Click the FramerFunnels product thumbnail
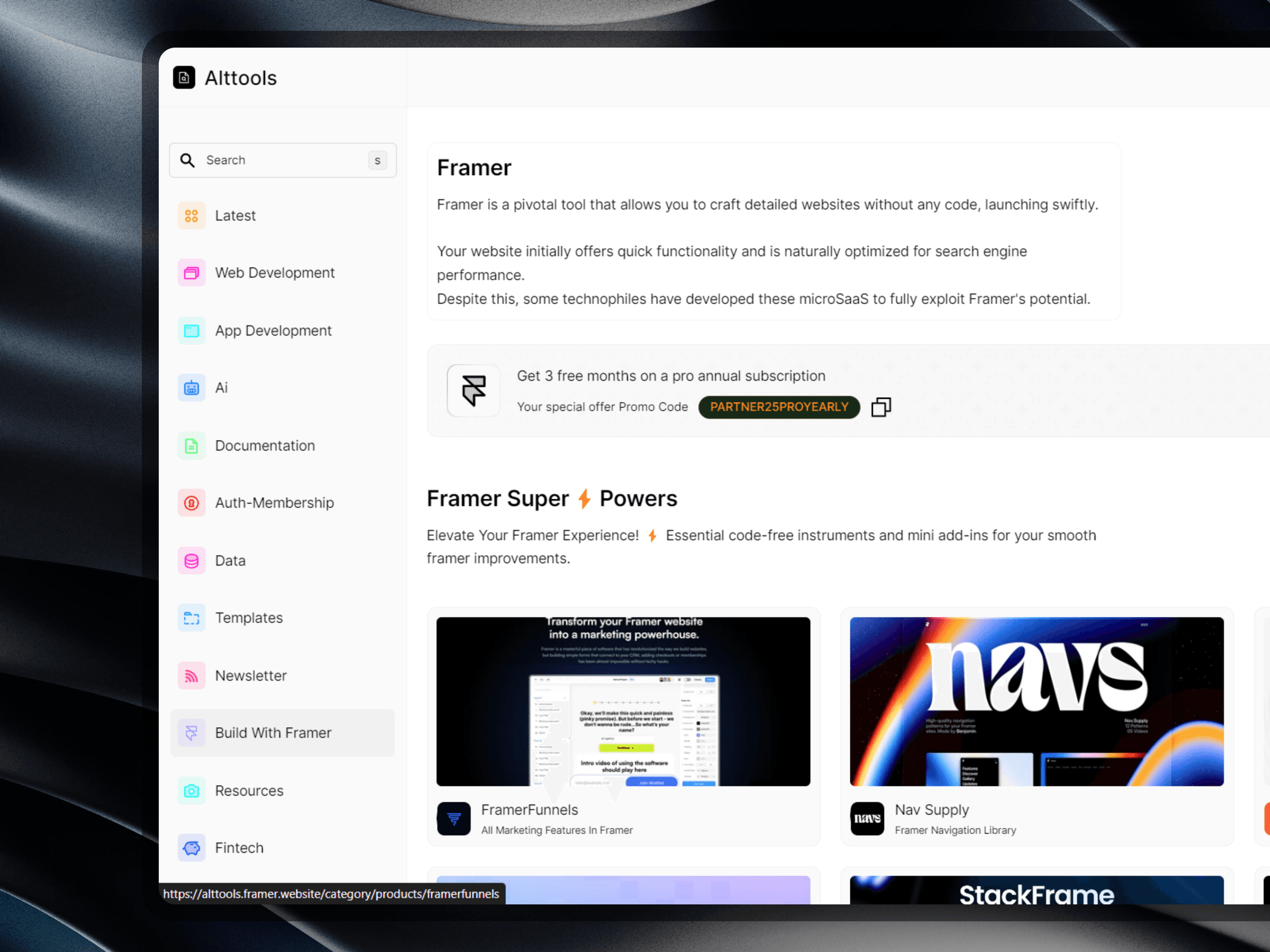The width and height of the screenshot is (1270, 952). (623, 701)
